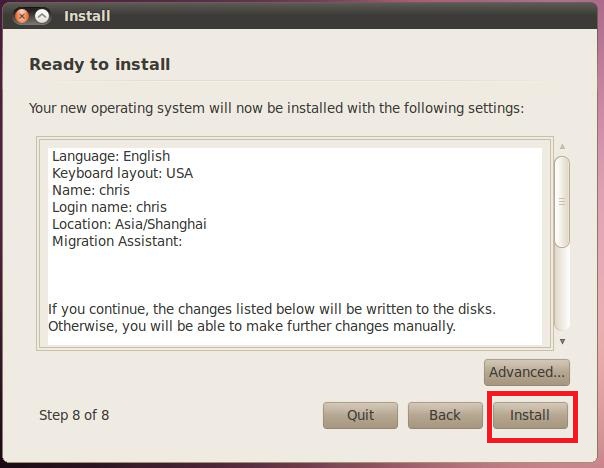
Task: Select the "Location: Asia/Shanghai" line
Action: pos(129,224)
